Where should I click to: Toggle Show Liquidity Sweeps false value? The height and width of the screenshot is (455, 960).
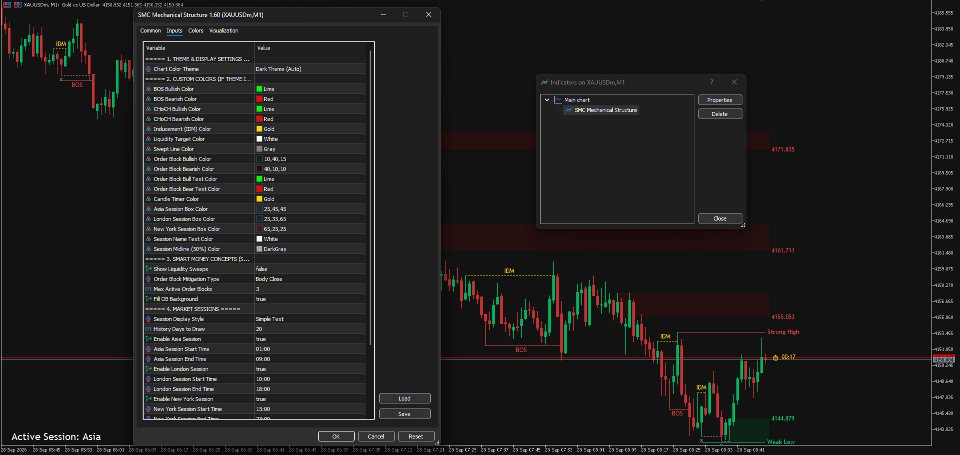[310, 269]
